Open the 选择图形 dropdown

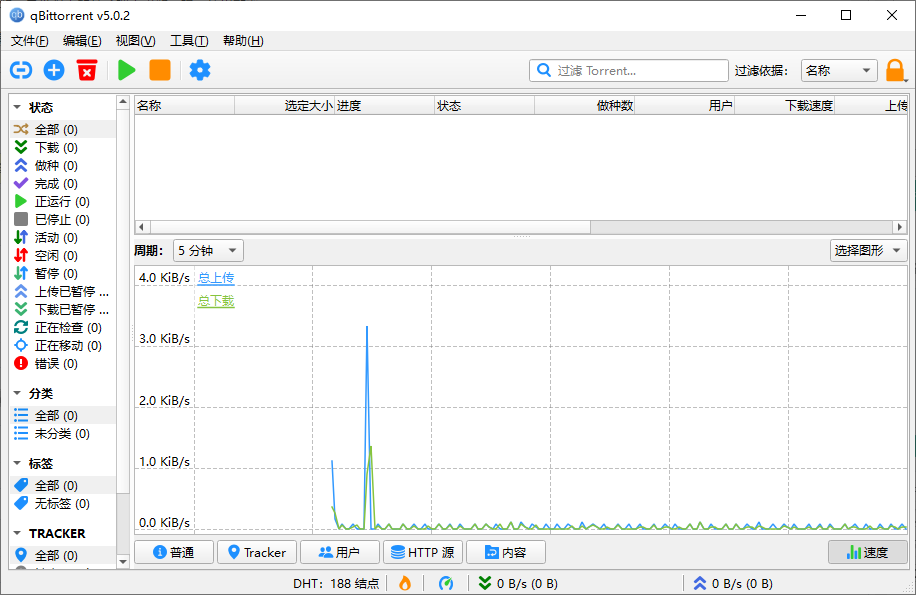click(868, 250)
